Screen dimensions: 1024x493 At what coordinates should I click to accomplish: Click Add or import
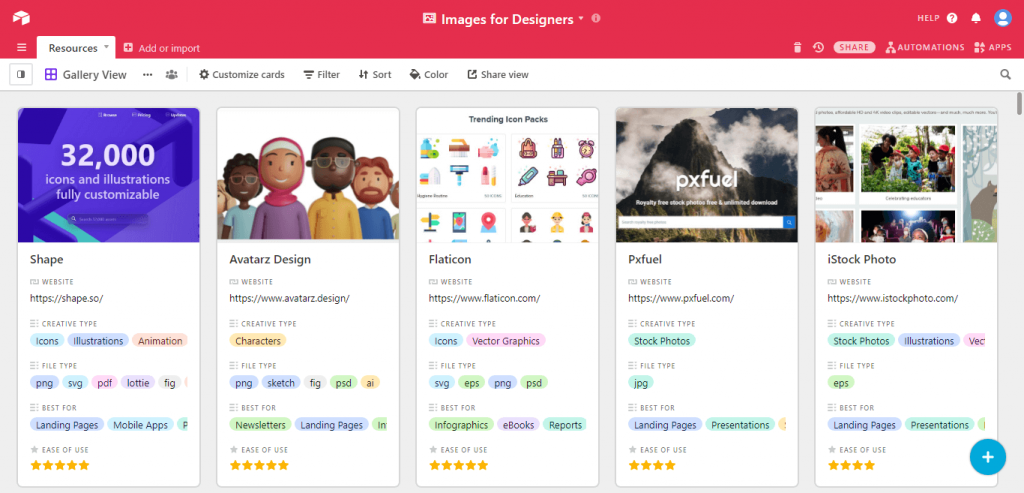coord(169,48)
